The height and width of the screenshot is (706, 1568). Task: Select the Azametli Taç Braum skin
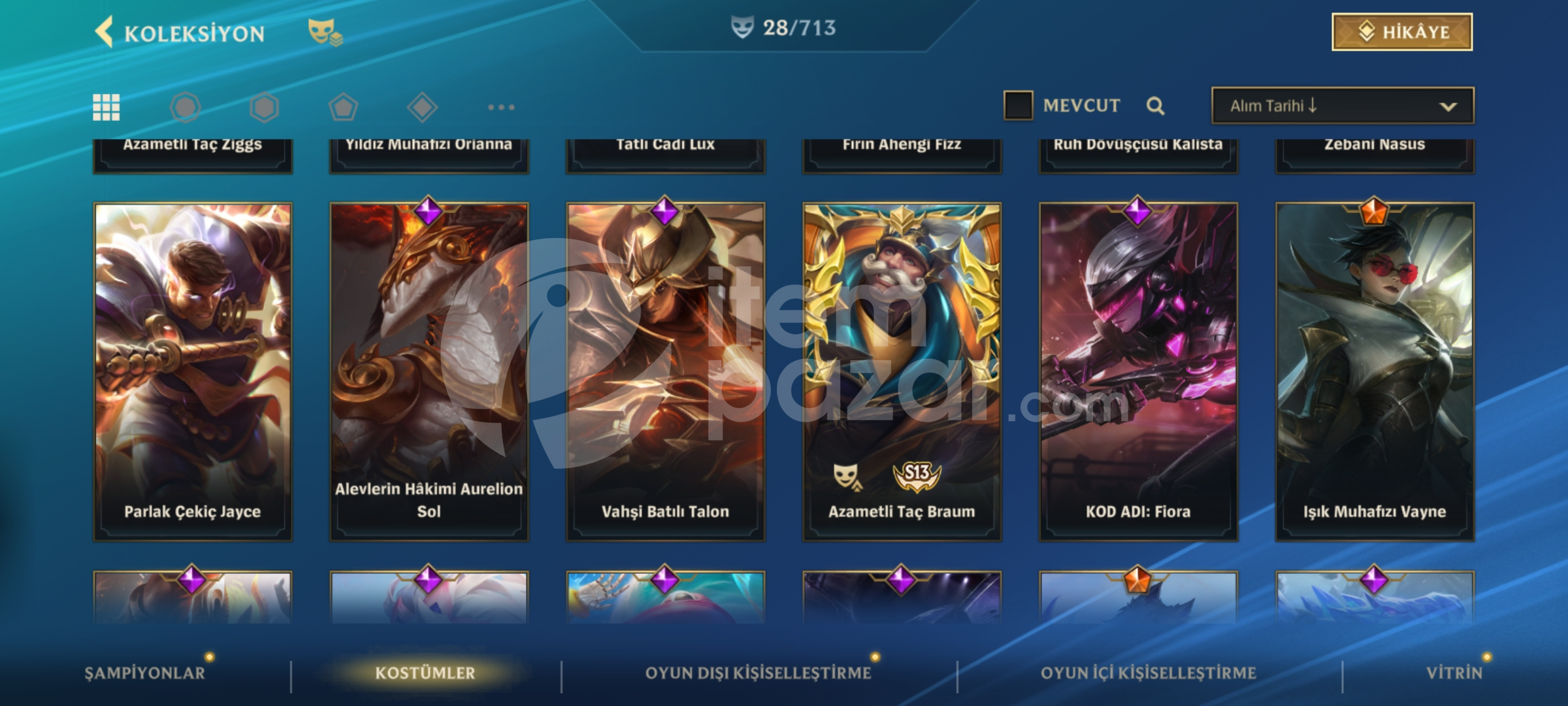tap(902, 371)
